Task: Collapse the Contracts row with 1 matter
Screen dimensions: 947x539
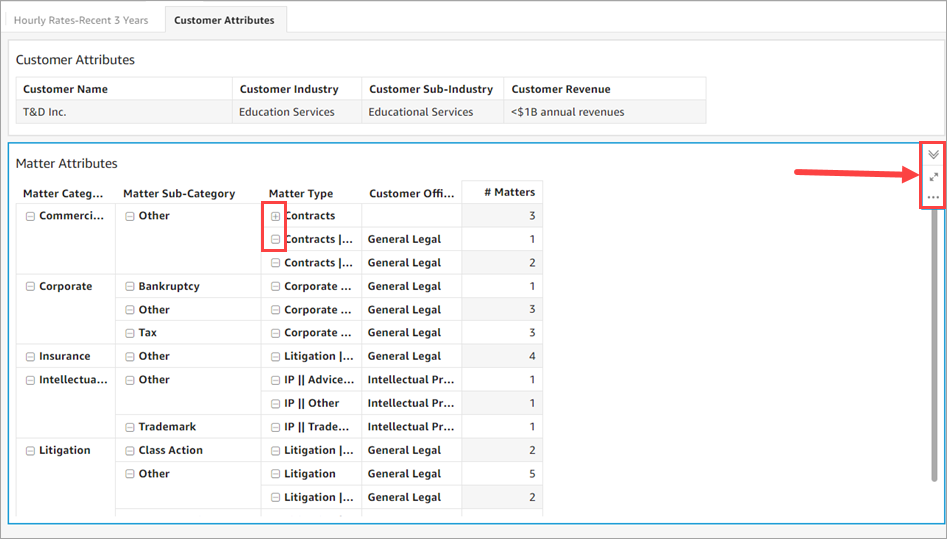Action: pos(275,239)
